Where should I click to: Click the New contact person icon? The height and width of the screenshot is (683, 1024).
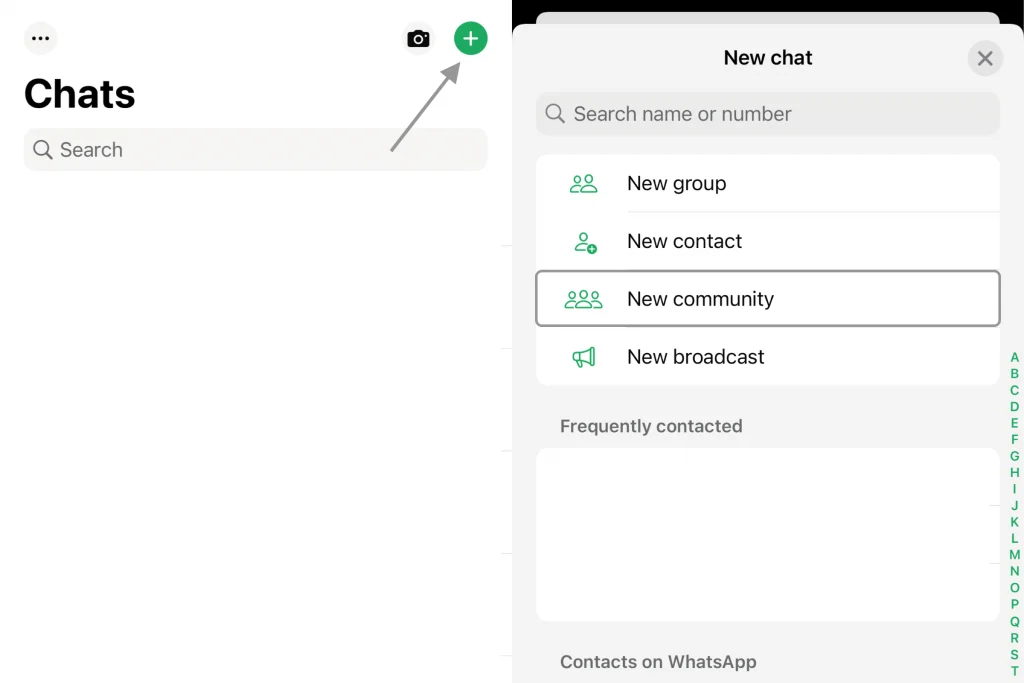(x=585, y=242)
